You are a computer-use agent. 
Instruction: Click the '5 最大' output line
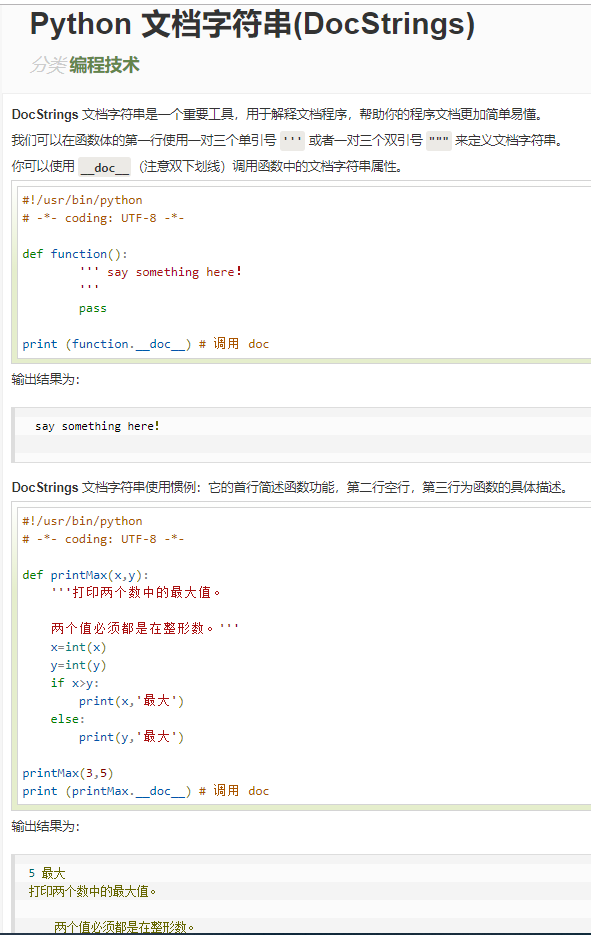[47, 874]
